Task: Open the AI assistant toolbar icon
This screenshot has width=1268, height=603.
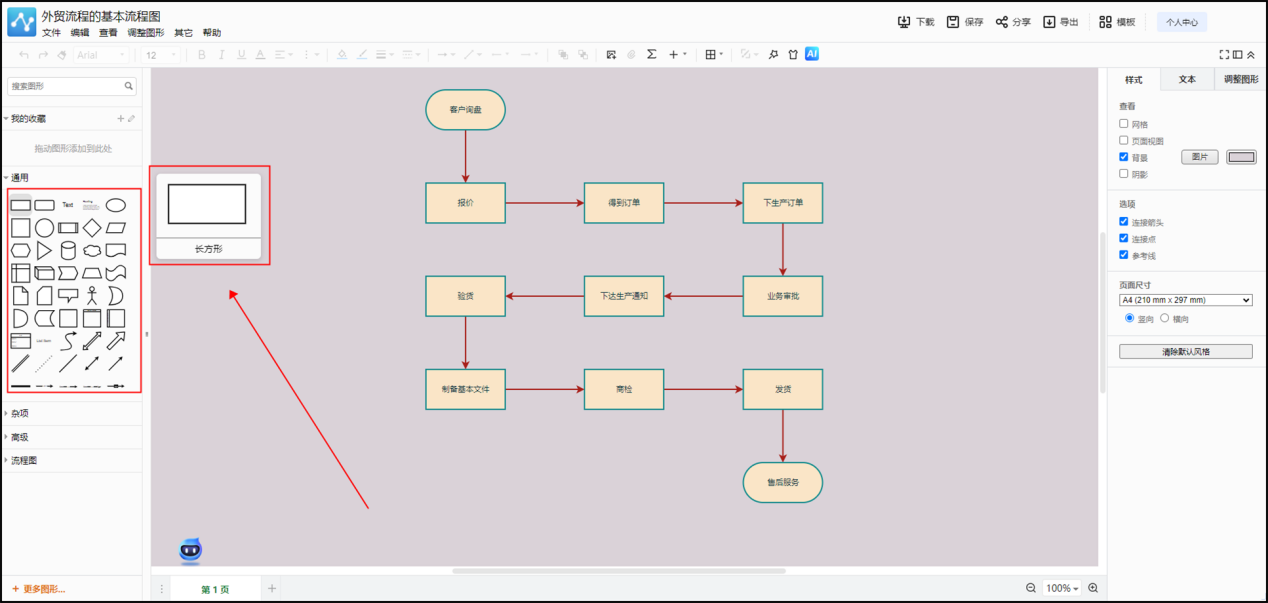Action: click(x=812, y=54)
